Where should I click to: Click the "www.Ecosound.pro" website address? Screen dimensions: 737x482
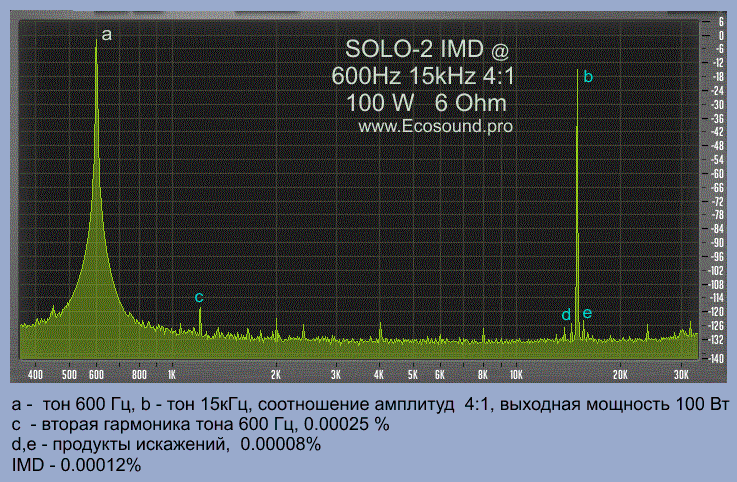pyautogui.click(x=435, y=126)
